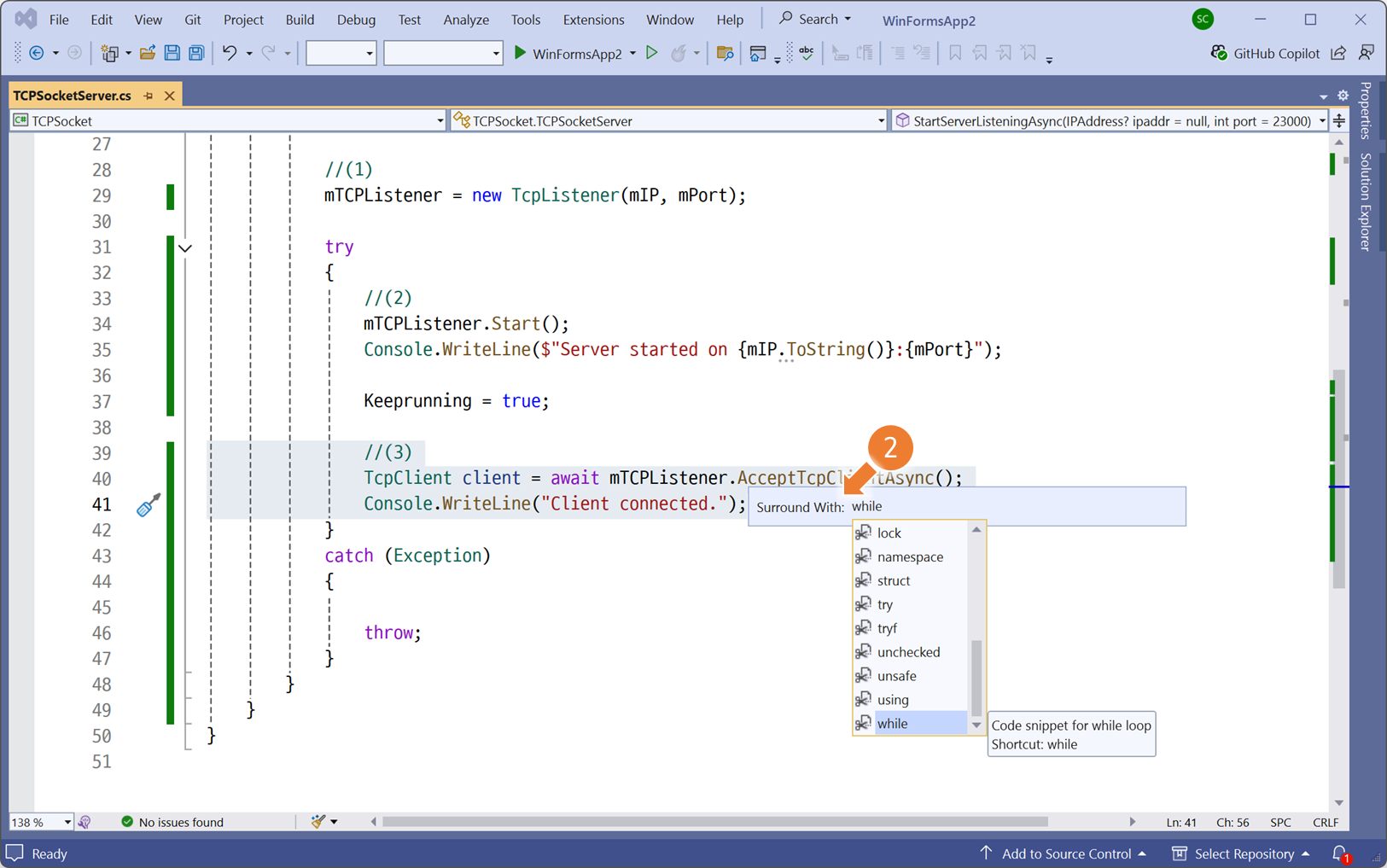Open the editor window settings gear icon
The width and height of the screenshot is (1387, 868).
[1343, 96]
